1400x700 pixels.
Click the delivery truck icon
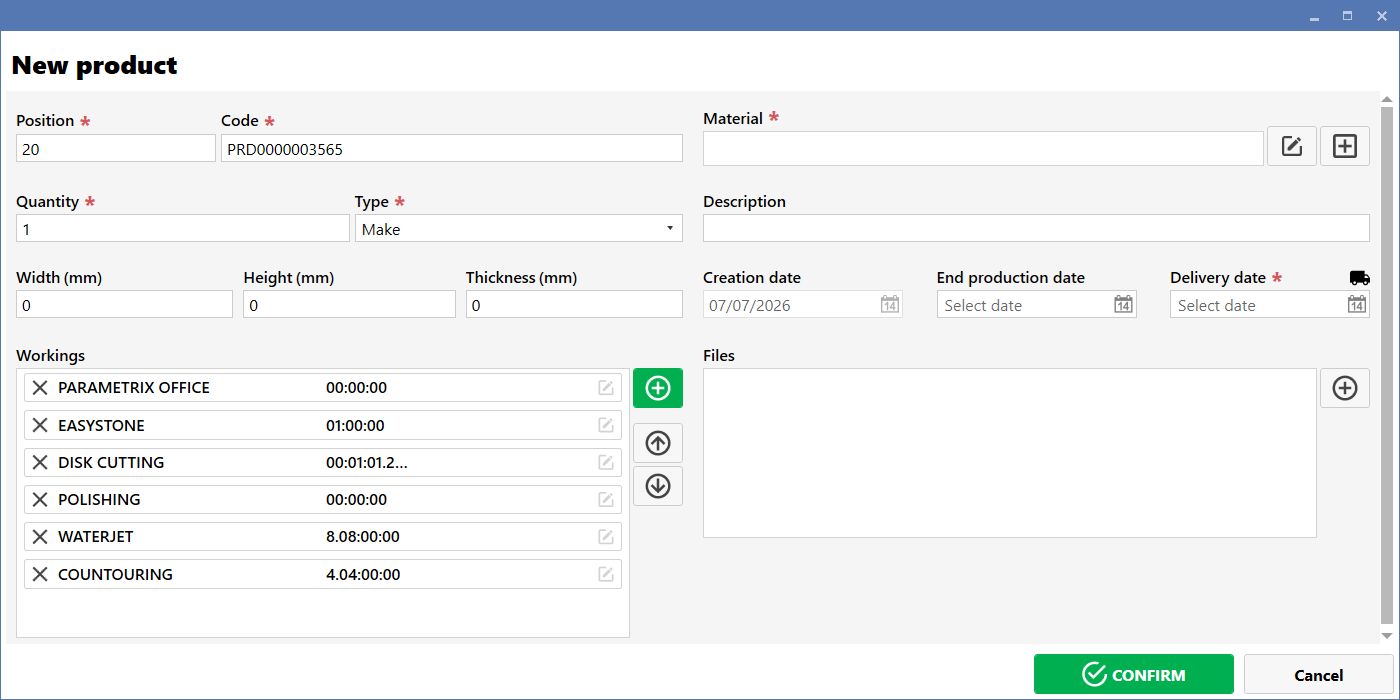[1359, 278]
